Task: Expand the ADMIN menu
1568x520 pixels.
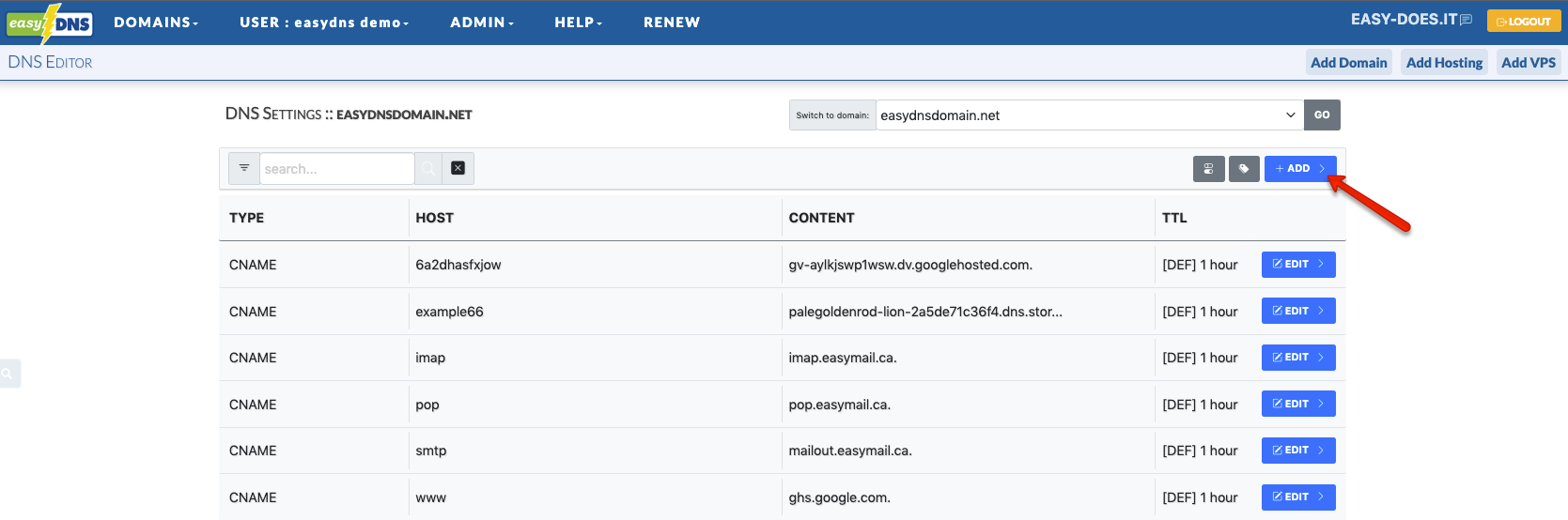Action: pos(482,23)
